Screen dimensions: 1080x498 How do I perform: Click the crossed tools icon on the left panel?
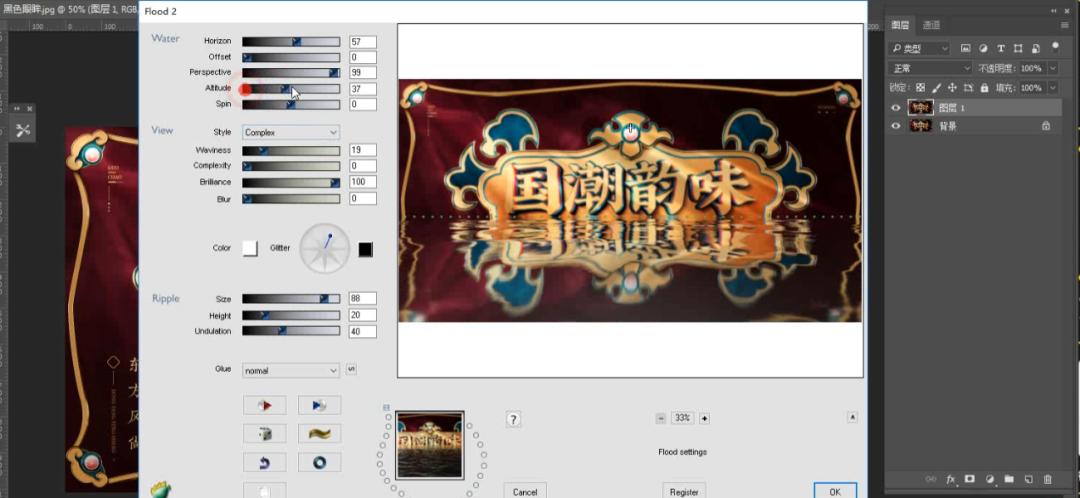click(x=23, y=130)
